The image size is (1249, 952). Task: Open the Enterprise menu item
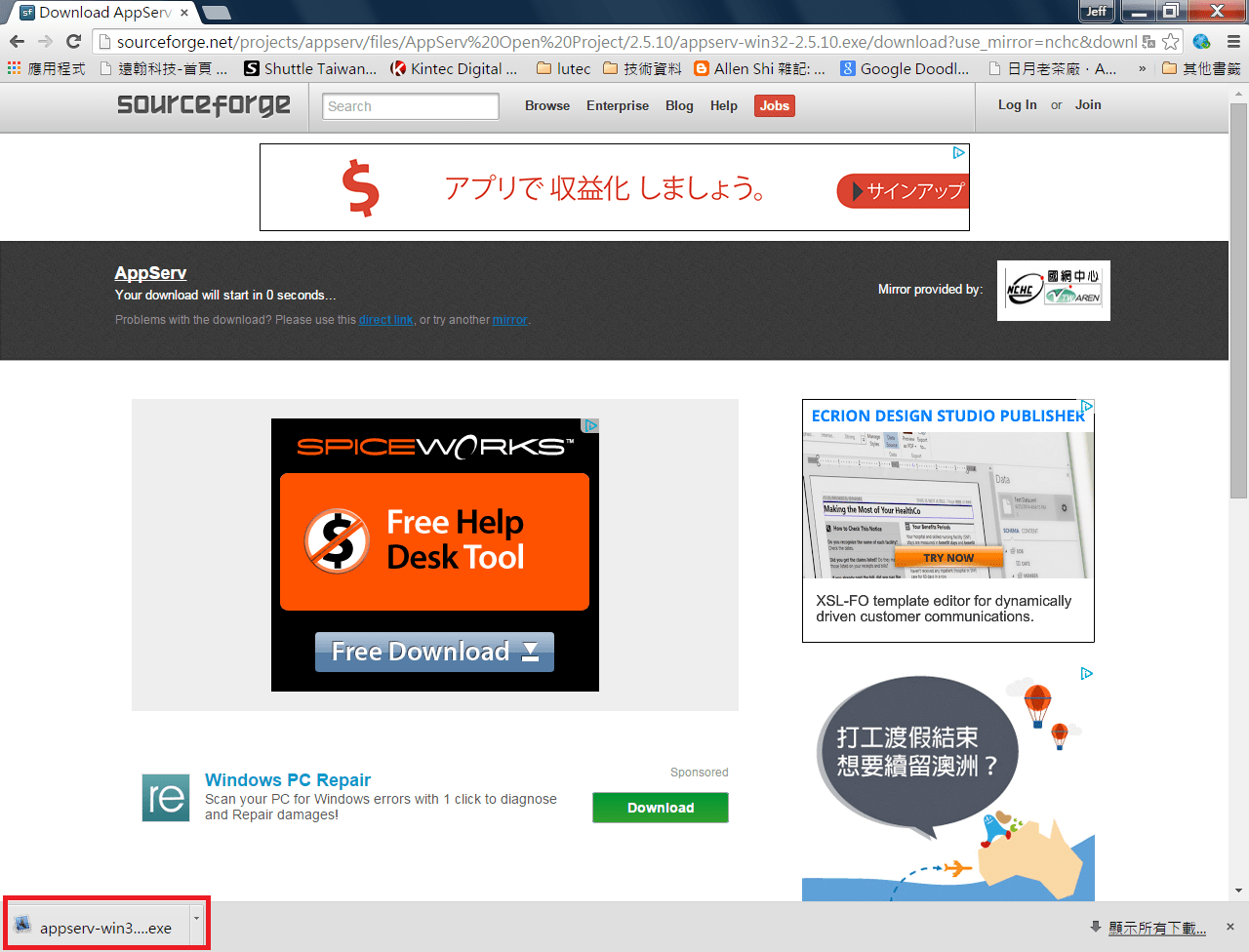[618, 105]
